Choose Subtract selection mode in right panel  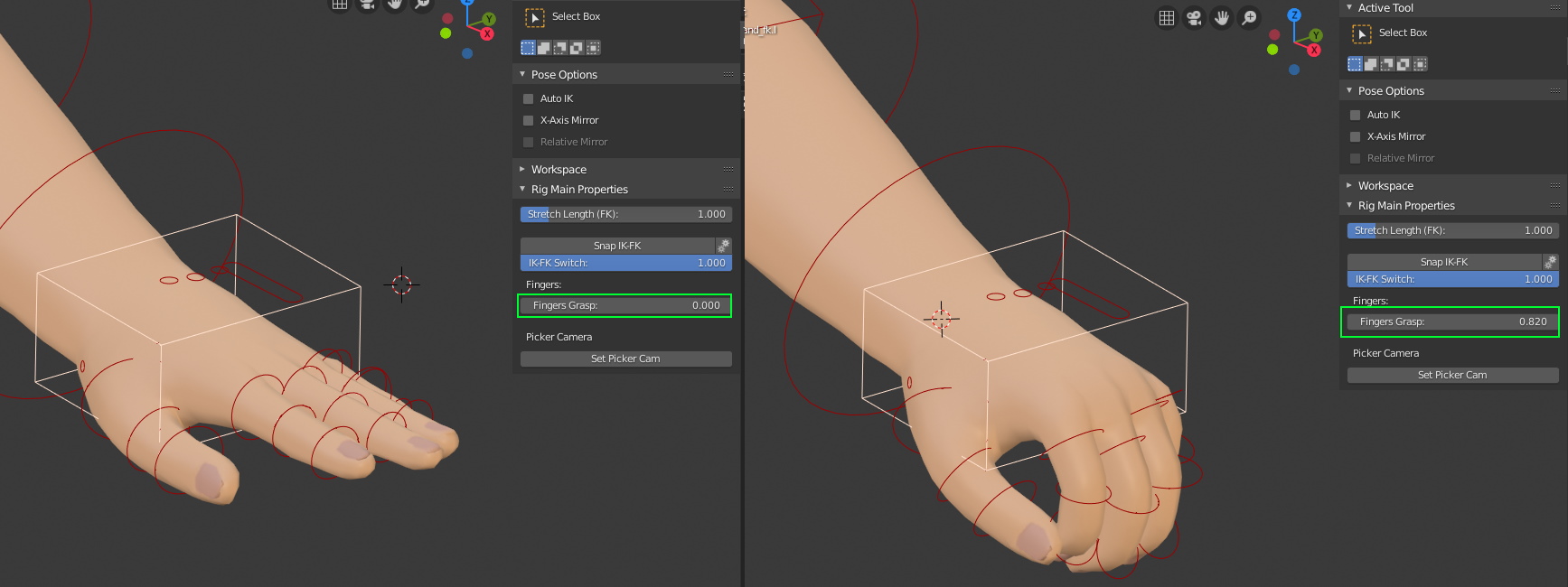(x=1387, y=64)
